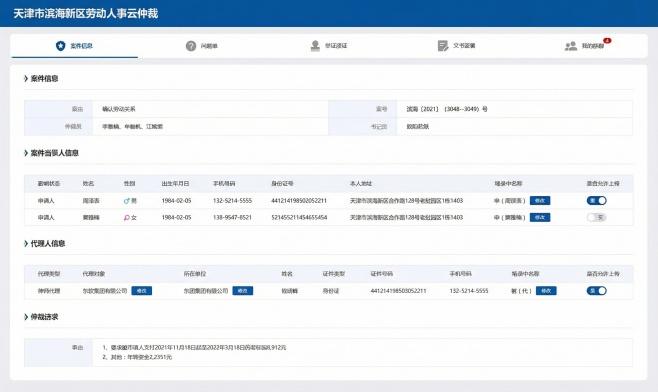Click the 确认劳动关系 case cause value
This screenshot has width=658, height=392.
(x=119, y=109)
